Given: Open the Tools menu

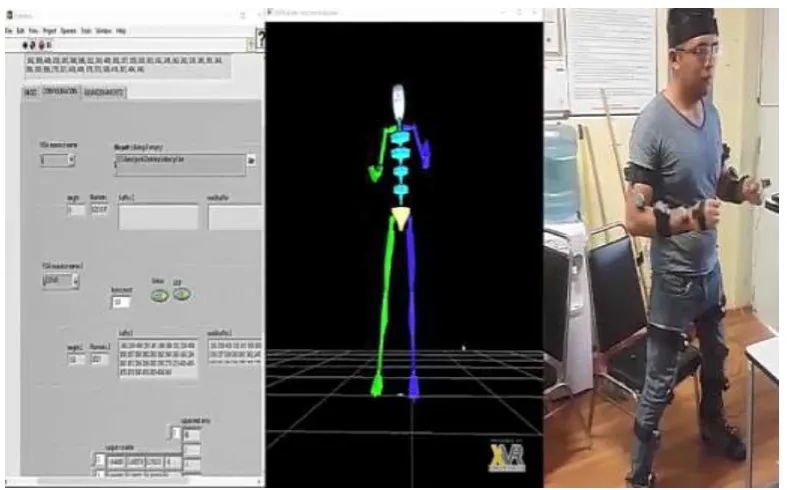Looking at the screenshot, I should coord(86,31).
